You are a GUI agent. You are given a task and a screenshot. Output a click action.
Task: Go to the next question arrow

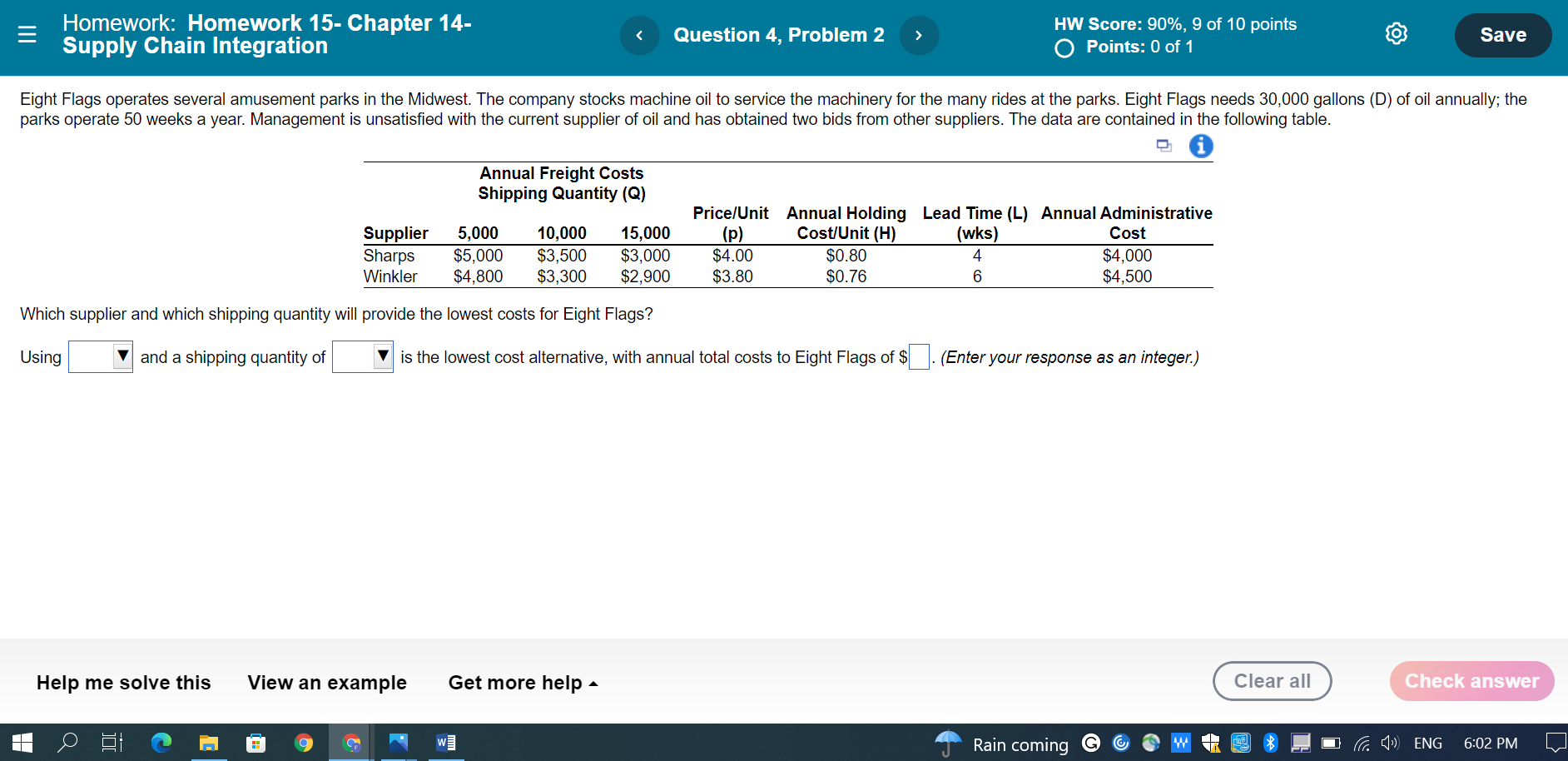[919, 35]
